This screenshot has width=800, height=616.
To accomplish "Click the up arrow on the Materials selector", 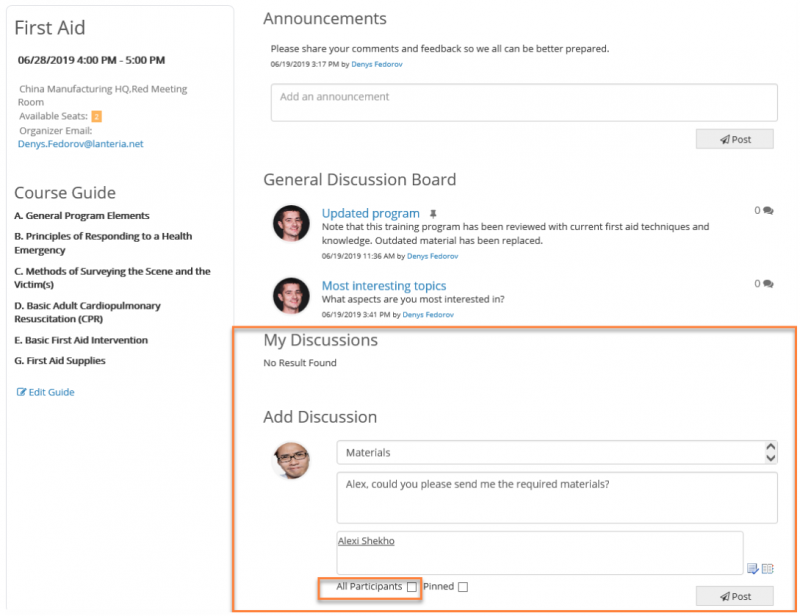I will coord(770,447).
